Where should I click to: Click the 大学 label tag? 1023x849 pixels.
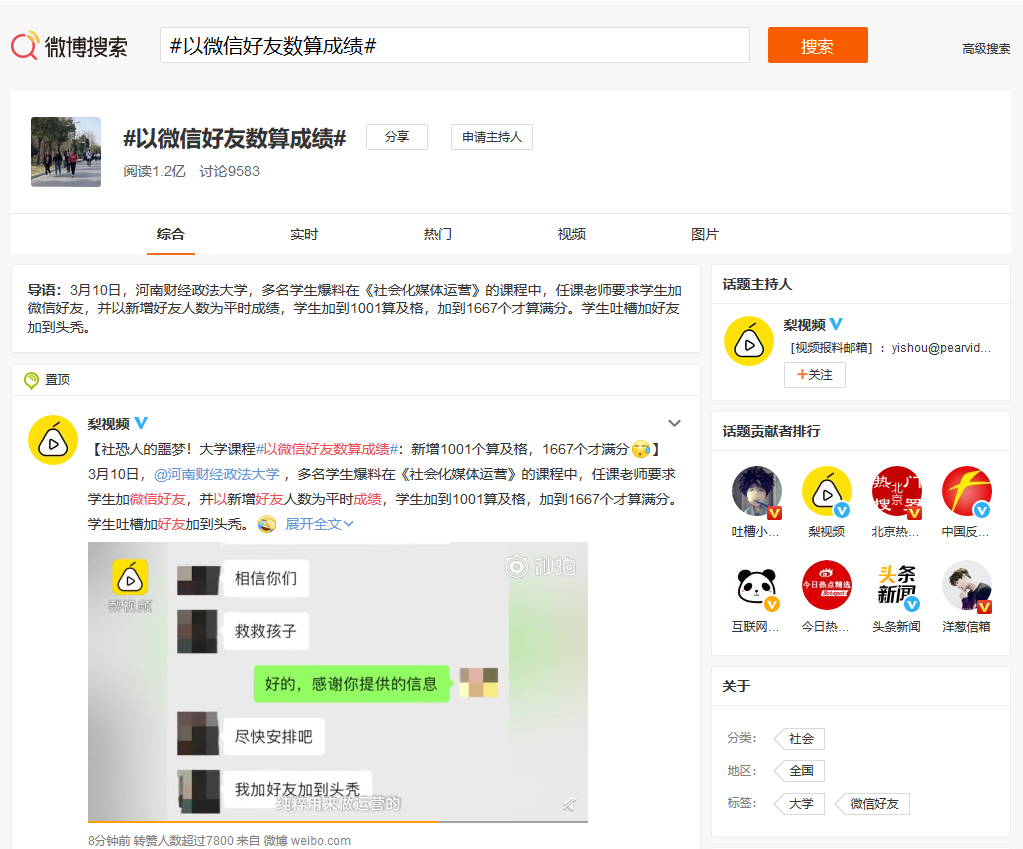tap(801, 803)
